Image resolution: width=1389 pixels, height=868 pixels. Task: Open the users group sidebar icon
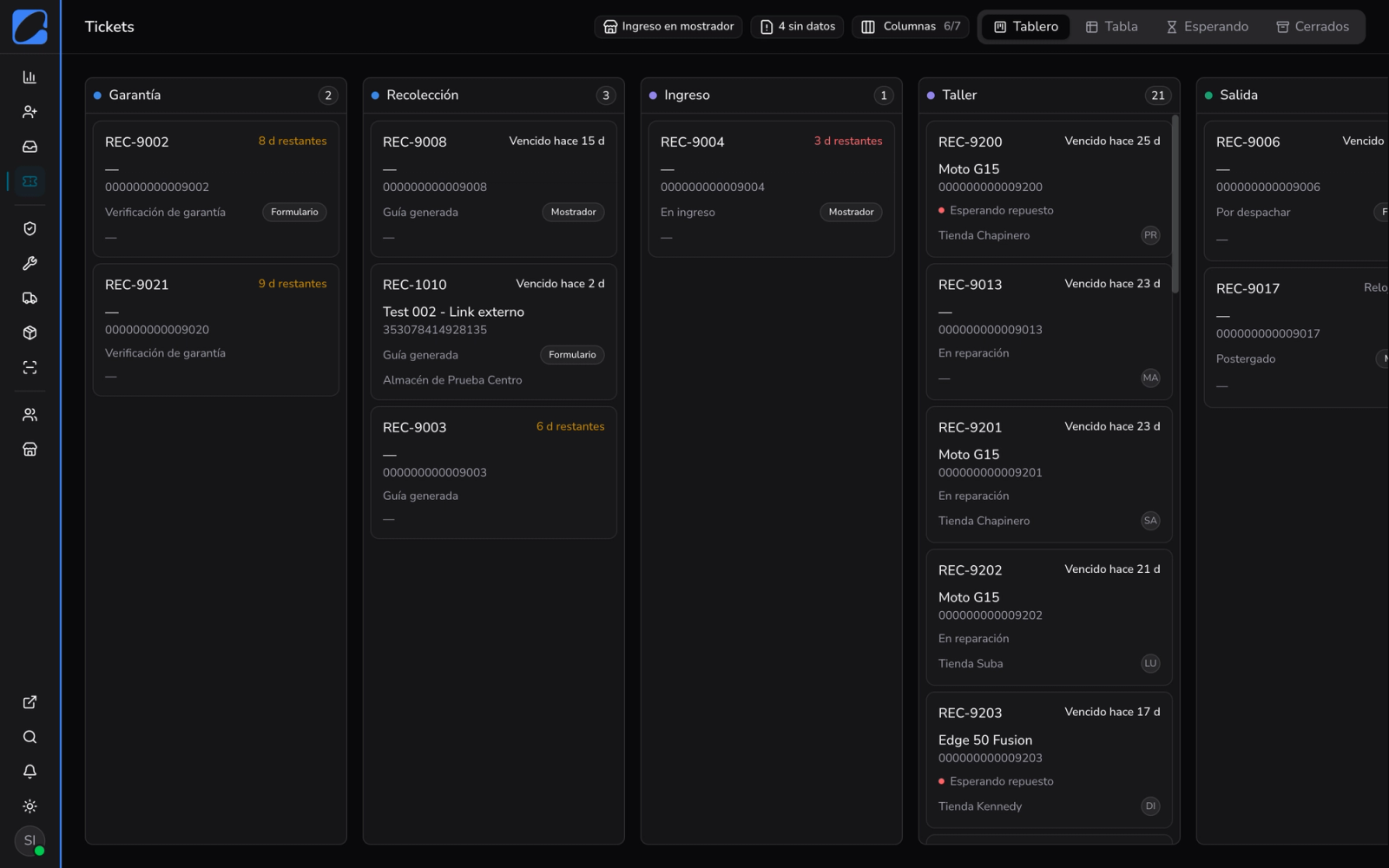[x=30, y=414]
